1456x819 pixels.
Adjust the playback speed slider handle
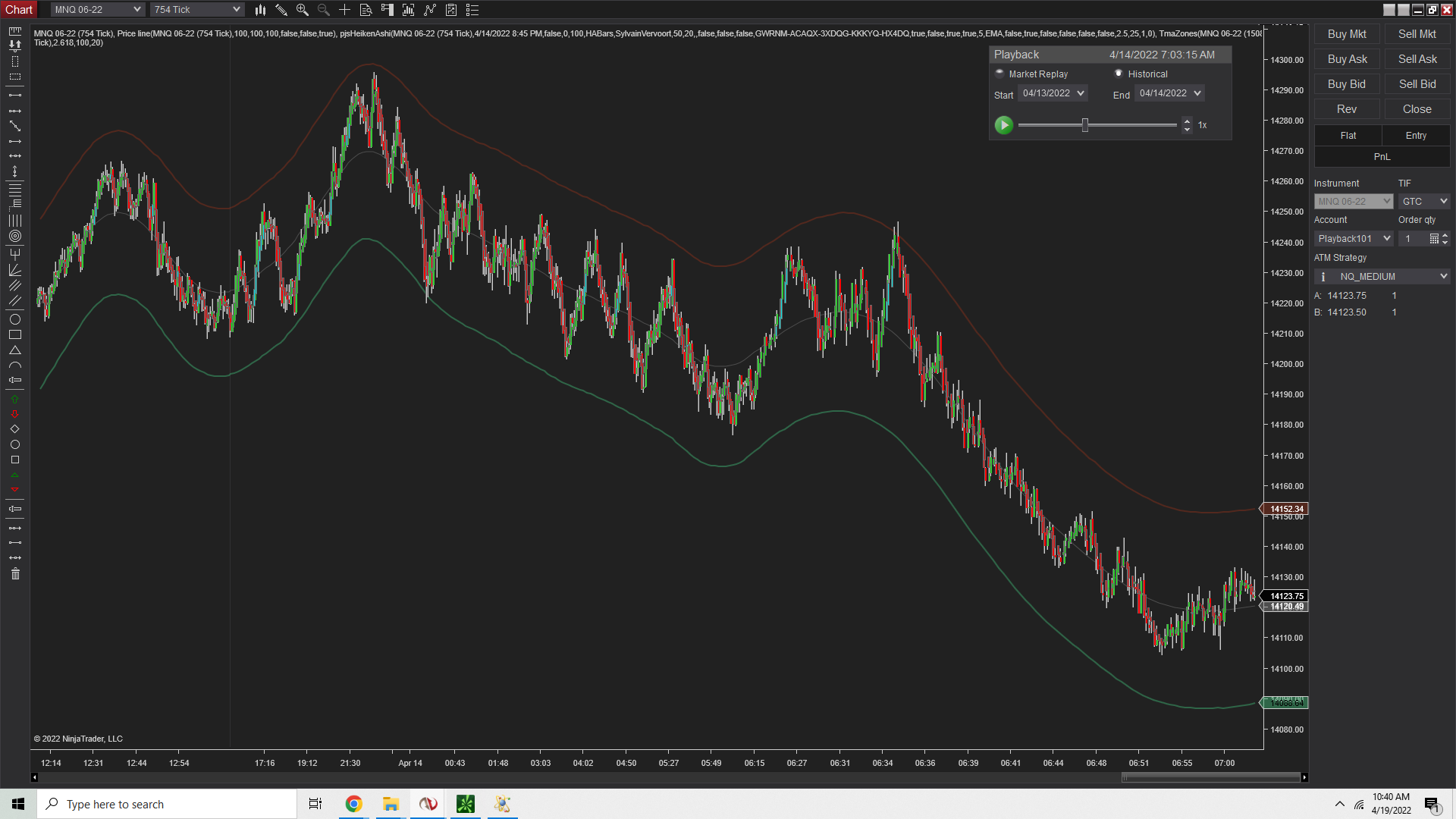(1085, 125)
